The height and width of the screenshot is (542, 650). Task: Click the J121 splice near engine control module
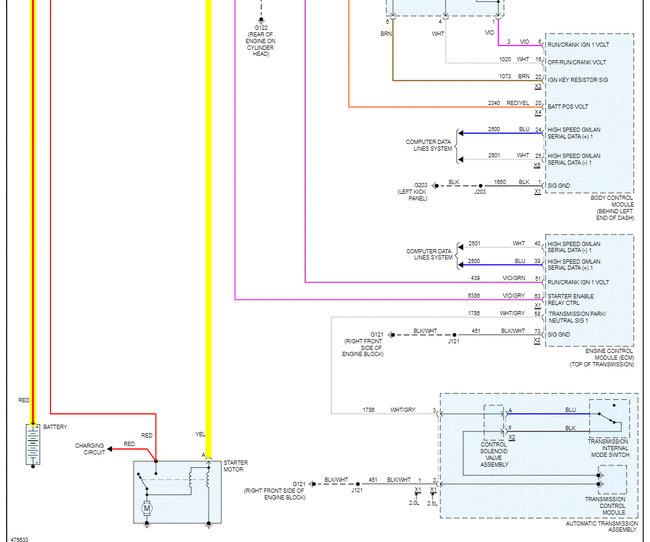pos(454,335)
